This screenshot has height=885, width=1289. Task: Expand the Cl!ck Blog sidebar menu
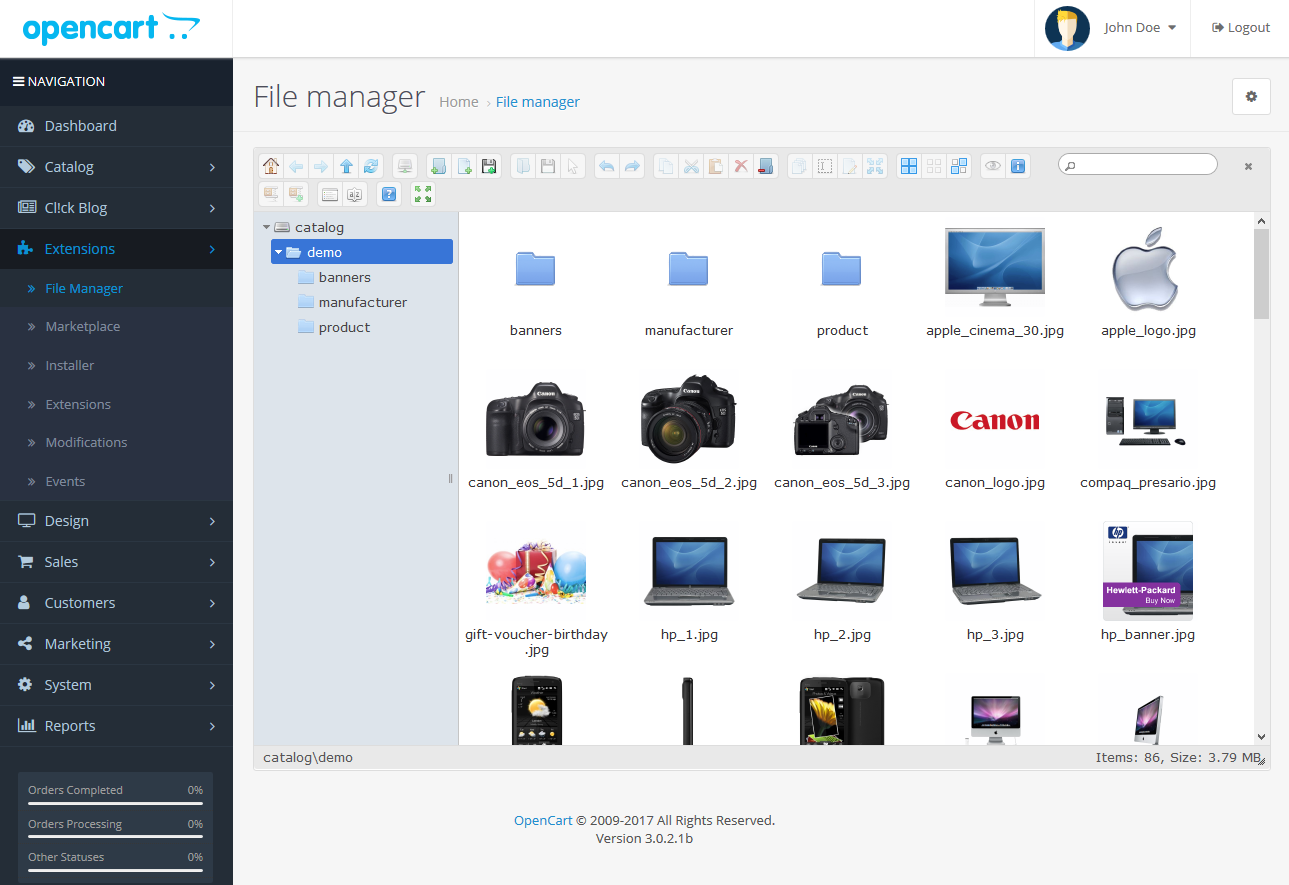(116, 208)
